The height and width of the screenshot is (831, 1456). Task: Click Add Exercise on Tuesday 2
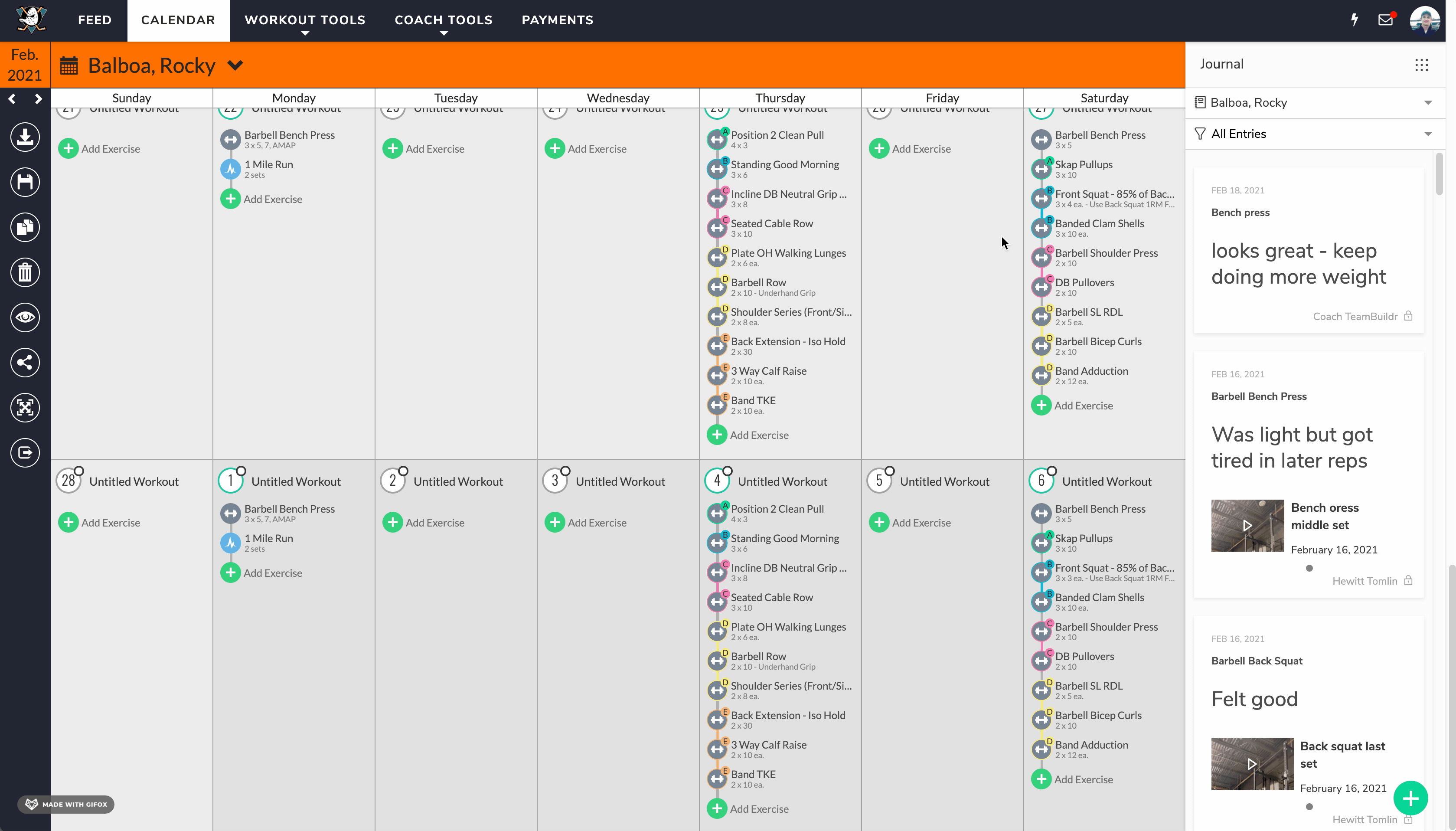coord(423,522)
